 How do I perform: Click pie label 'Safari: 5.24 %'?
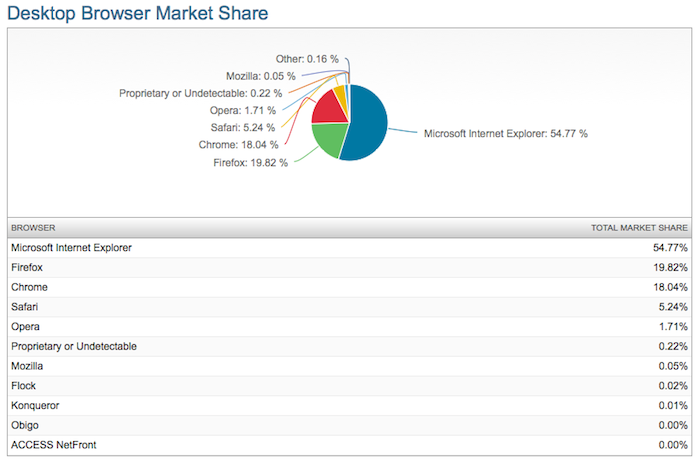243,128
